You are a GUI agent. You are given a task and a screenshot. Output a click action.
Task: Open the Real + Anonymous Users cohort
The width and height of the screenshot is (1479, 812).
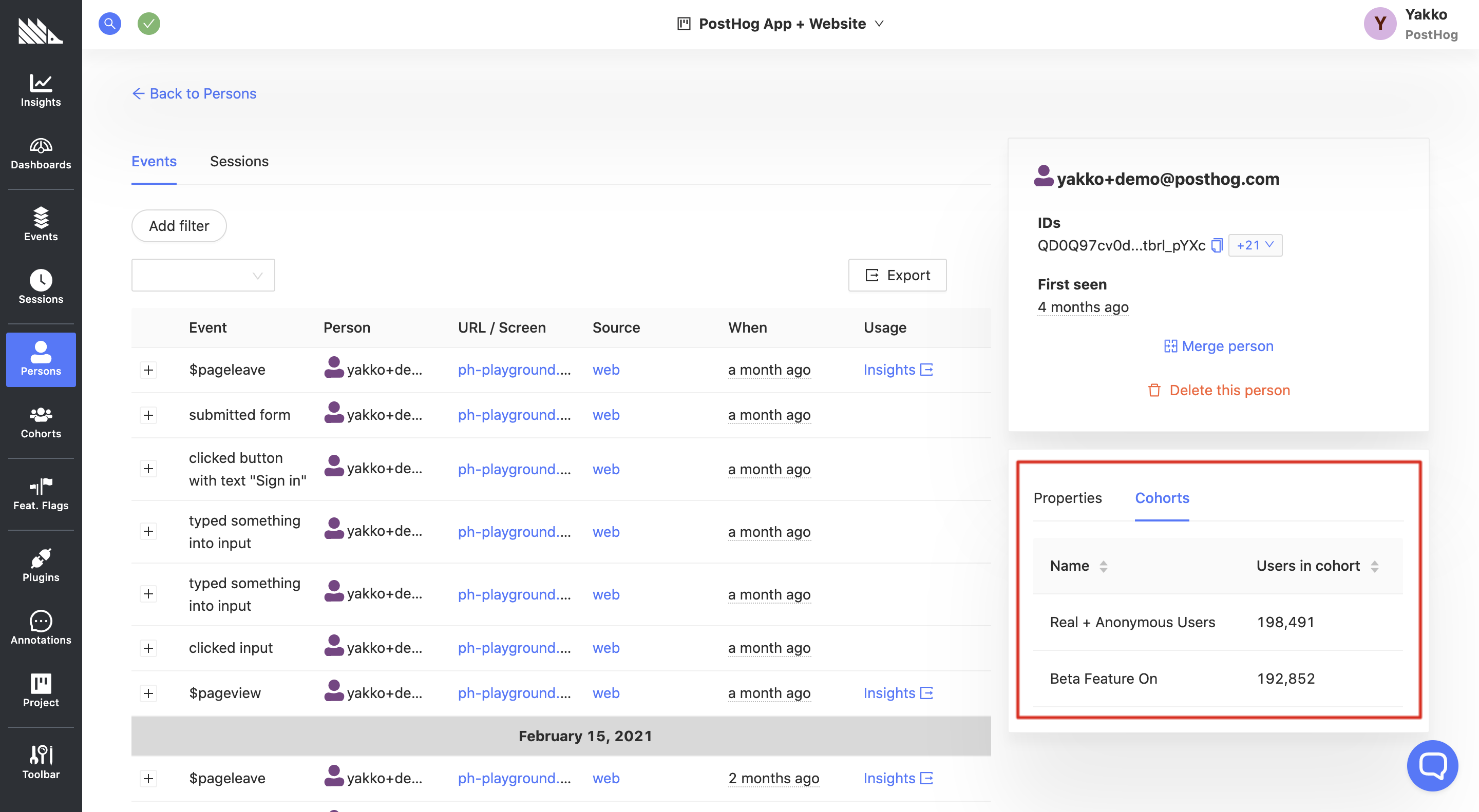pyautogui.click(x=1132, y=622)
